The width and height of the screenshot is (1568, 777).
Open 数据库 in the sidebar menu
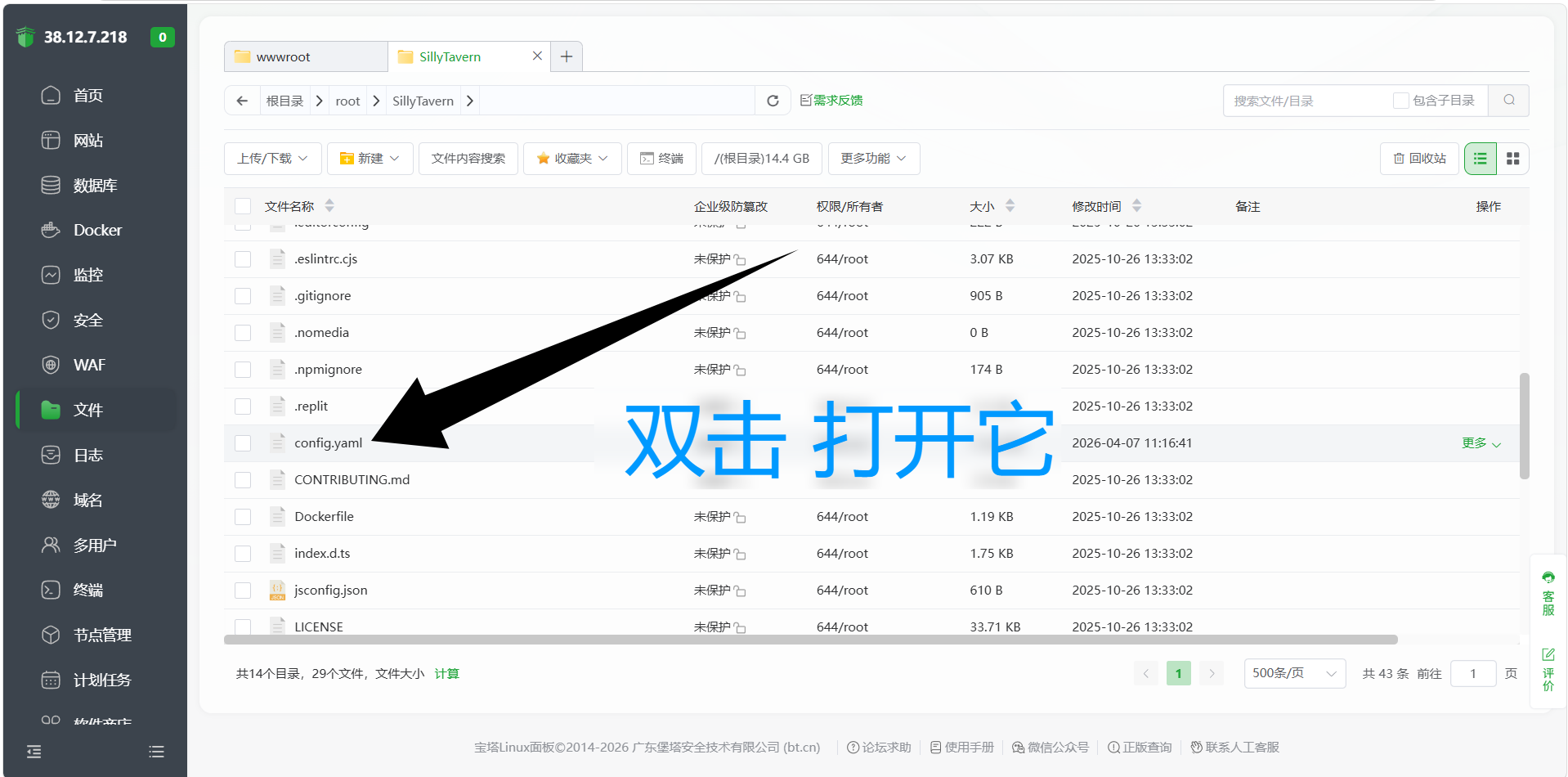pos(95,186)
